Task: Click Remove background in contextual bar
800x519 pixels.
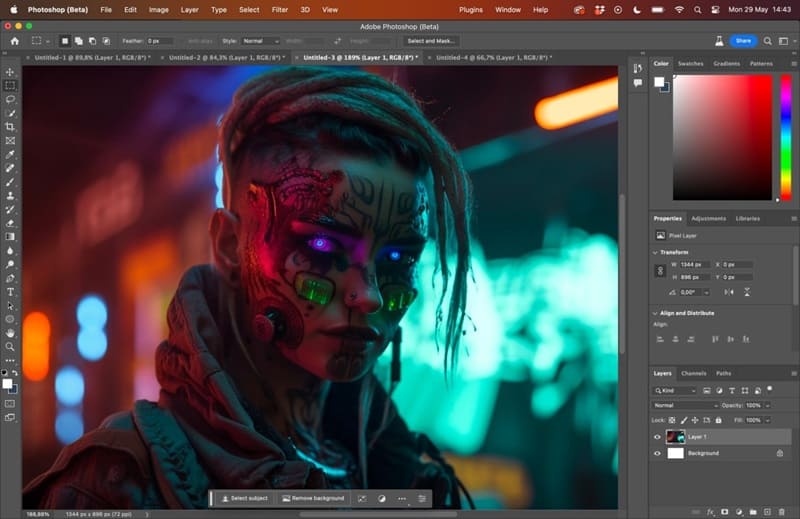Action: pyautogui.click(x=313, y=498)
